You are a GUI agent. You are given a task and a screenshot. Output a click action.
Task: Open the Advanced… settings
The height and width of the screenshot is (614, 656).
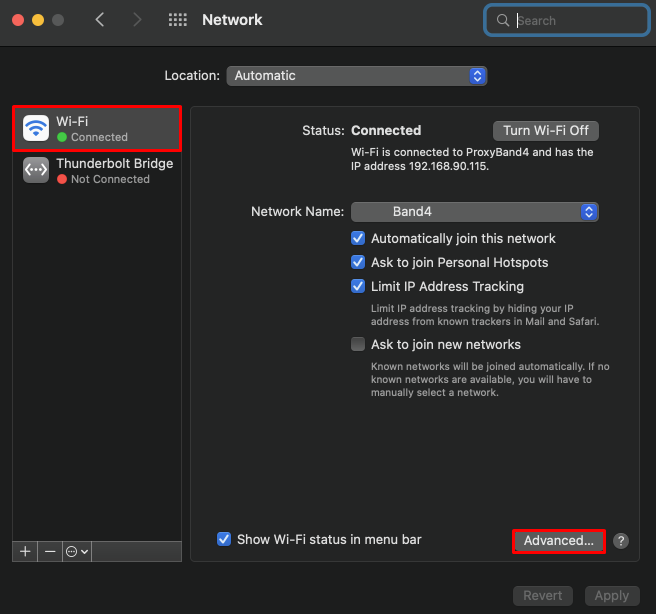[x=559, y=541]
